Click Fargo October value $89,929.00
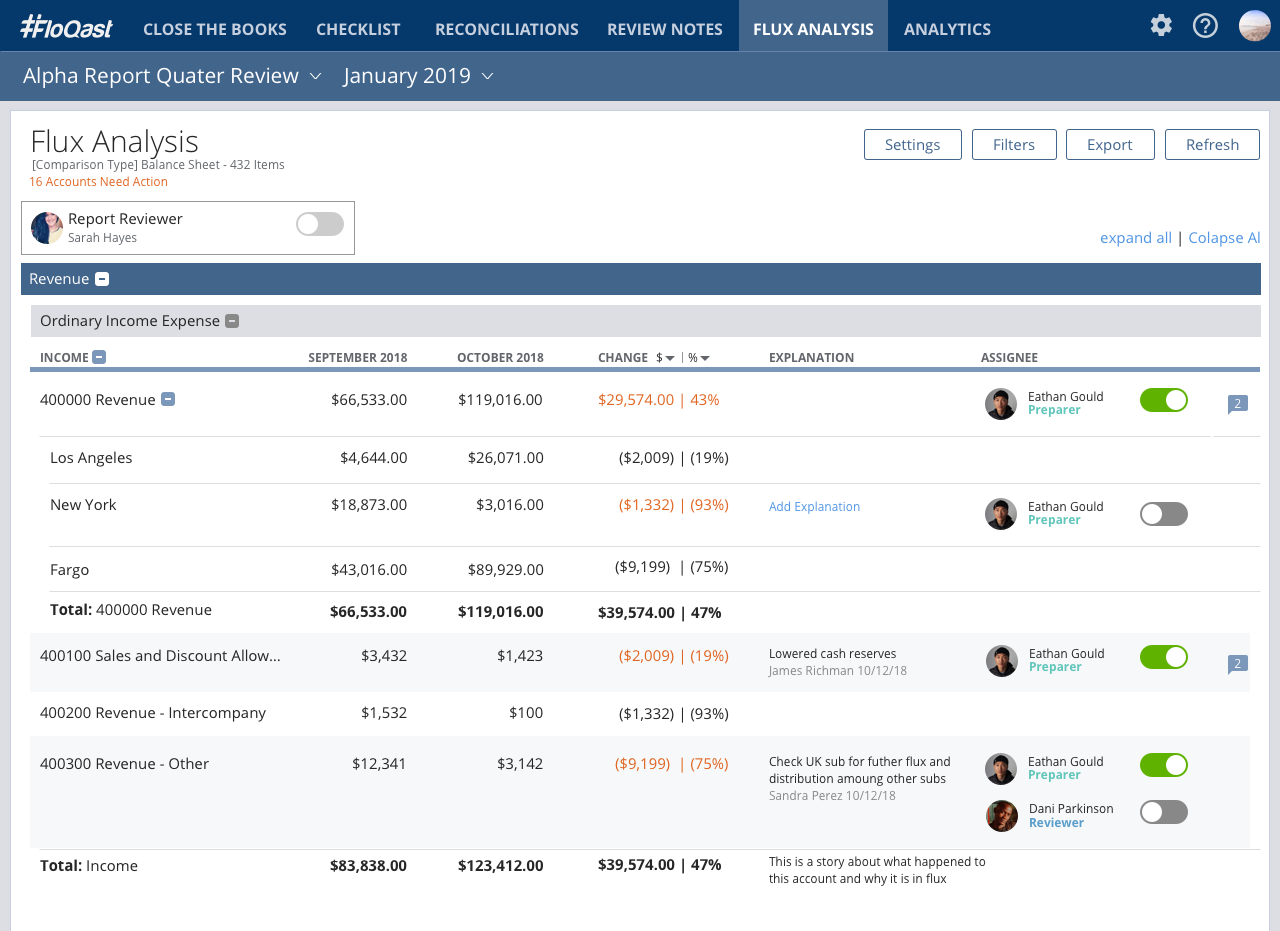 click(506, 570)
